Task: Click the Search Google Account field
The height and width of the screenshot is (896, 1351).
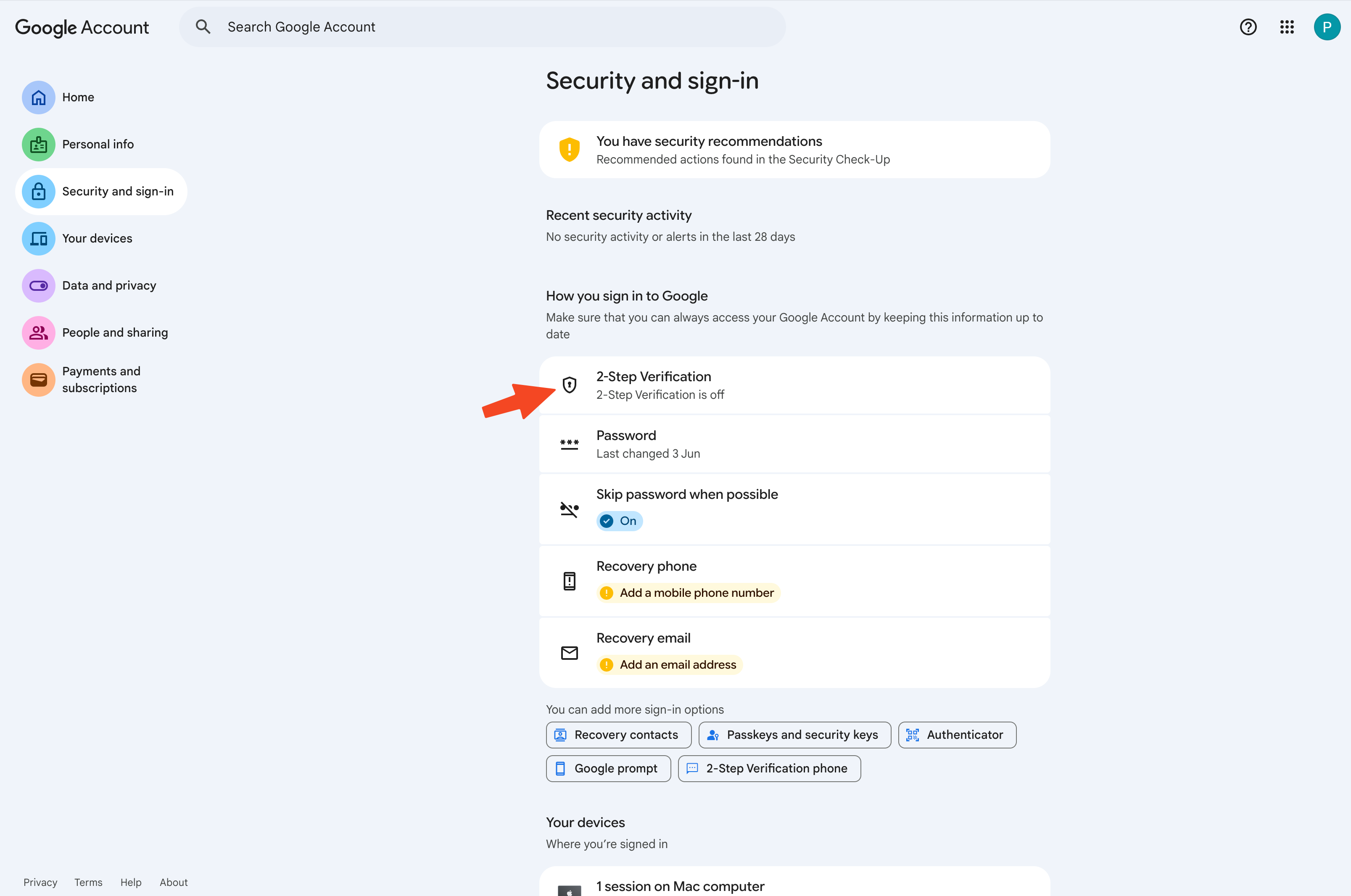Action: (491, 27)
